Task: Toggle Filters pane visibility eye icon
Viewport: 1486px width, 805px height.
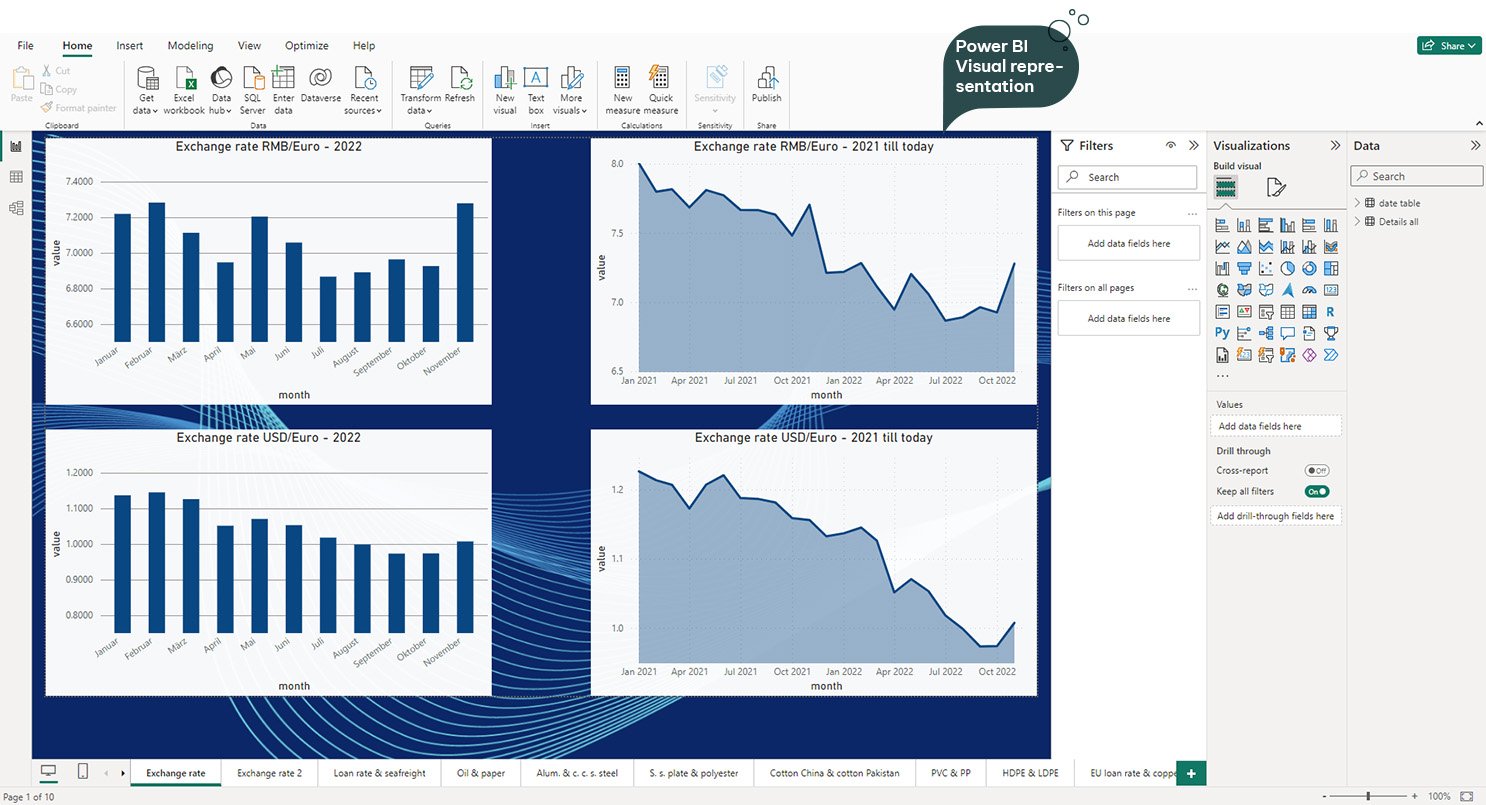Action: pyautogui.click(x=1170, y=146)
